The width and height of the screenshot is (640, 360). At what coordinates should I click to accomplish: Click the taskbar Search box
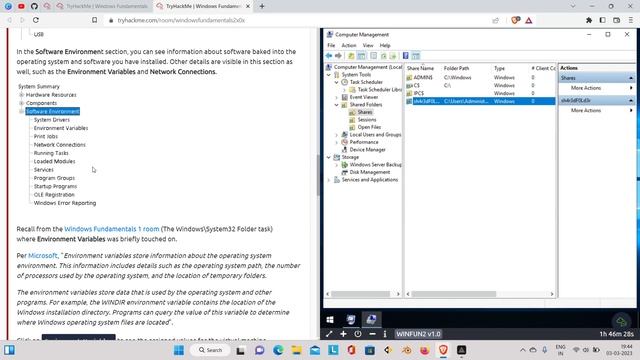(210, 350)
